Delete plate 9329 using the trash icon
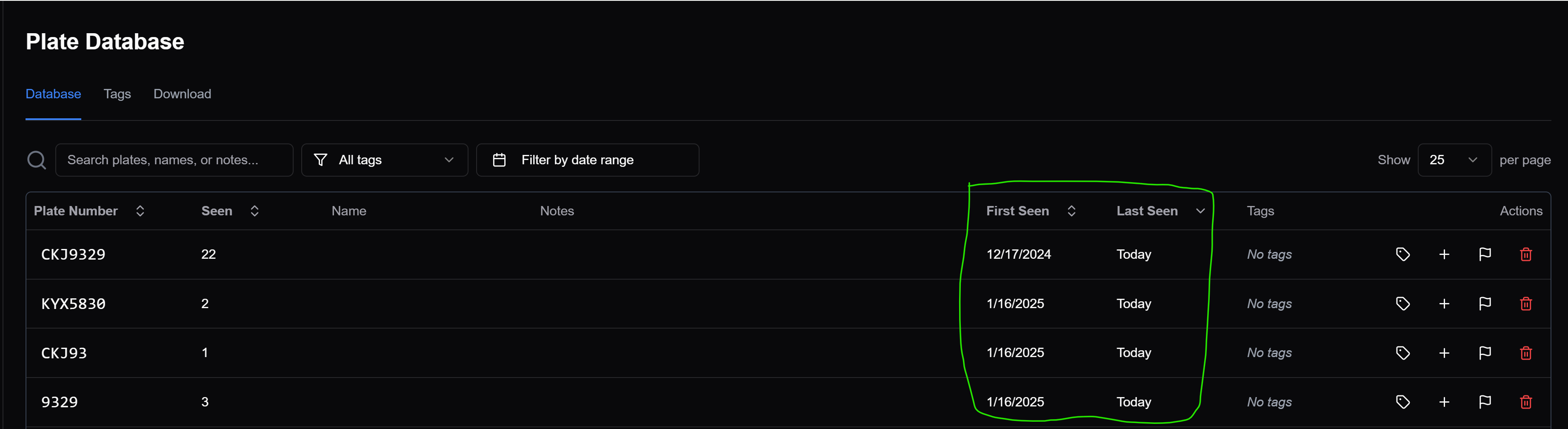 point(1525,402)
